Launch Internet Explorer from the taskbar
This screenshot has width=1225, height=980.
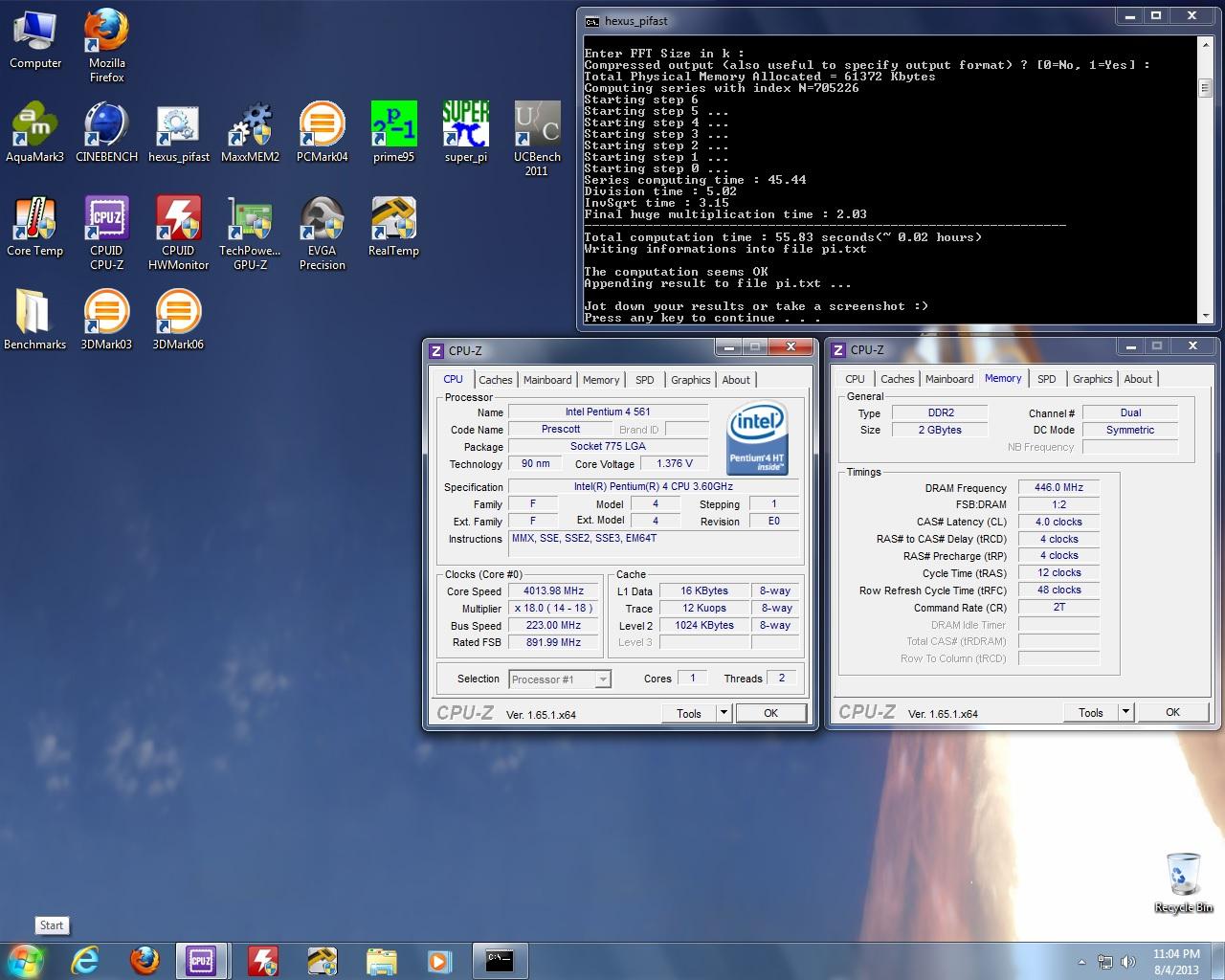(85, 960)
